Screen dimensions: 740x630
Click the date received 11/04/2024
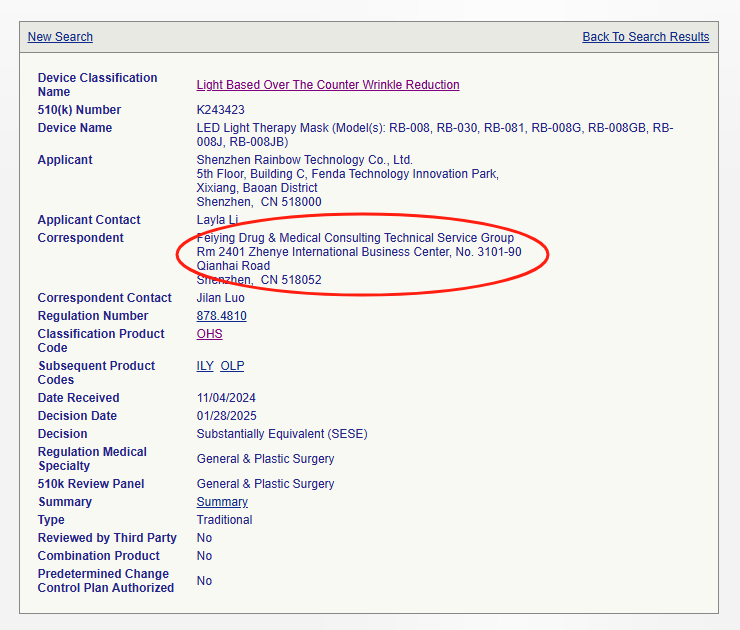click(226, 398)
